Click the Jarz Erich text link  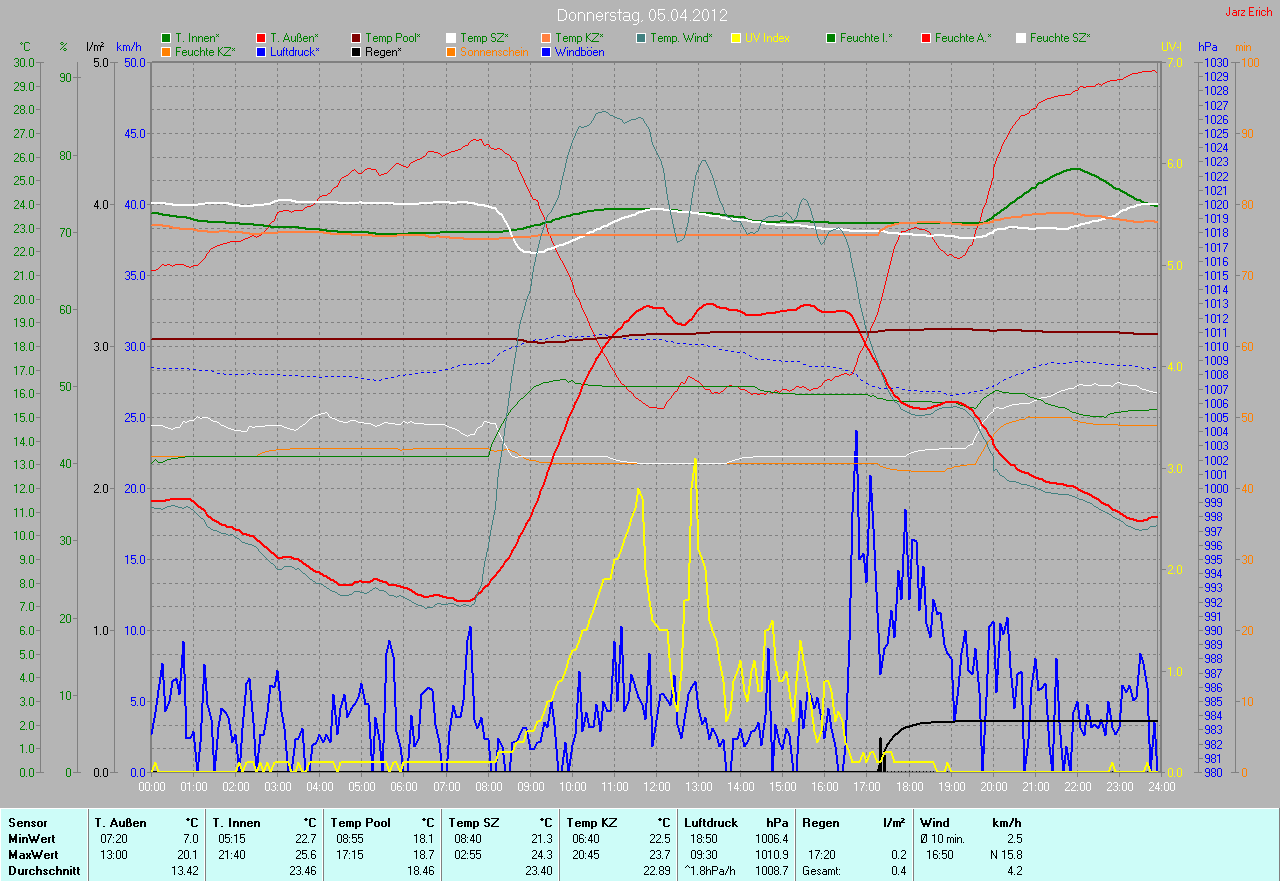pyautogui.click(x=1248, y=12)
